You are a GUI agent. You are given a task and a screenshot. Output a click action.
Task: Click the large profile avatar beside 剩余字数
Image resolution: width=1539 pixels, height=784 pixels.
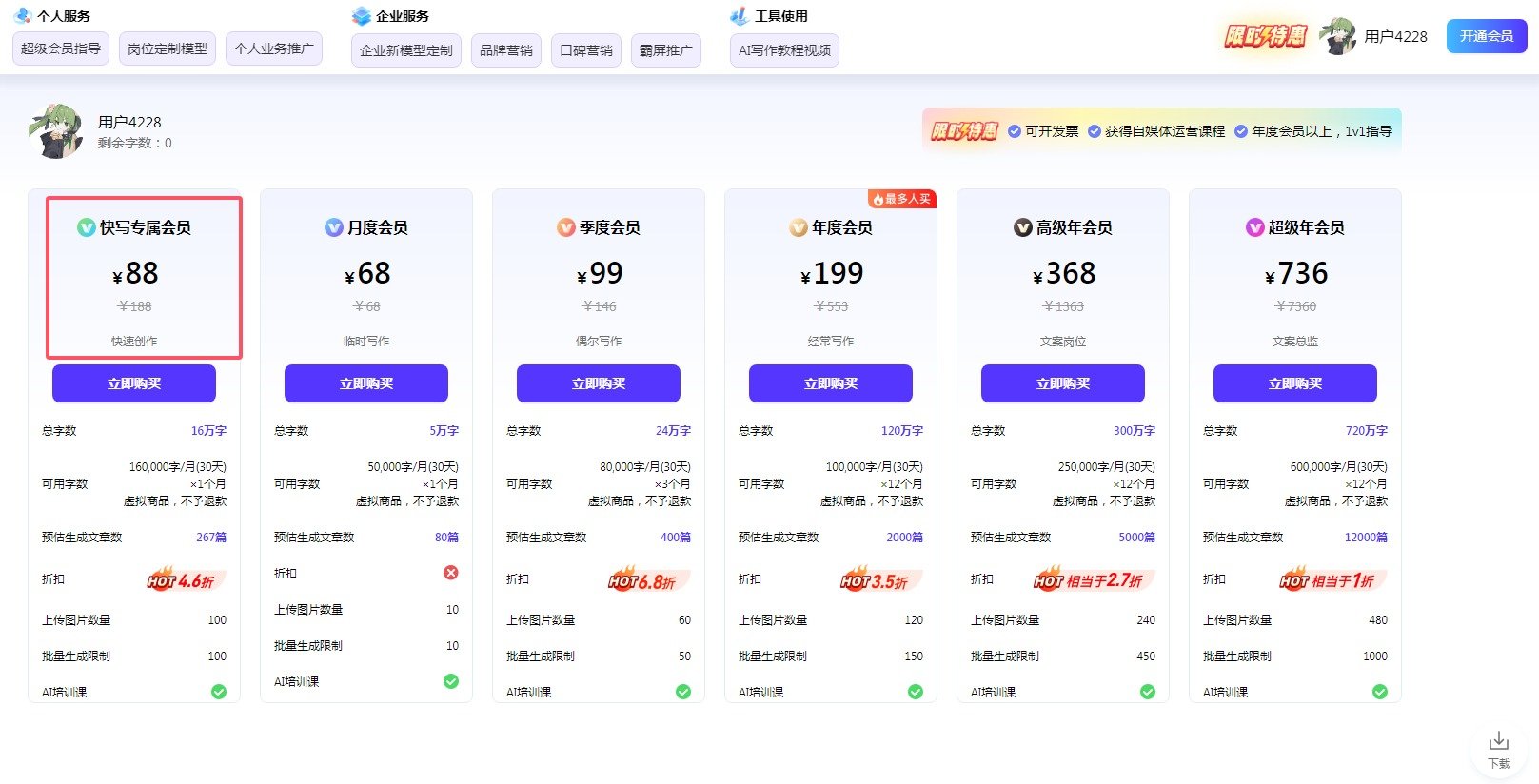coord(56,131)
